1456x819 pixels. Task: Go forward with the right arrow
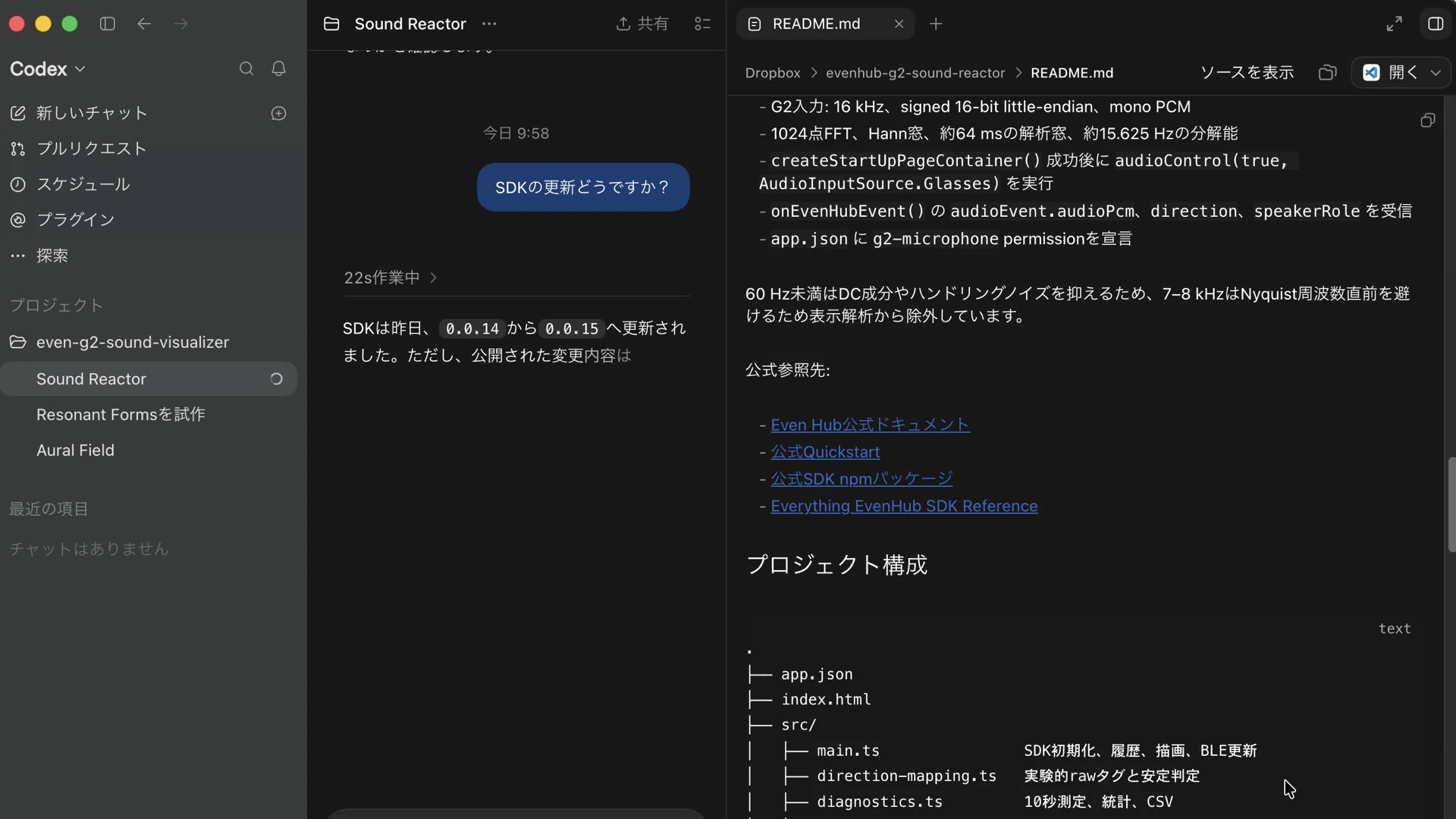pos(180,24)
